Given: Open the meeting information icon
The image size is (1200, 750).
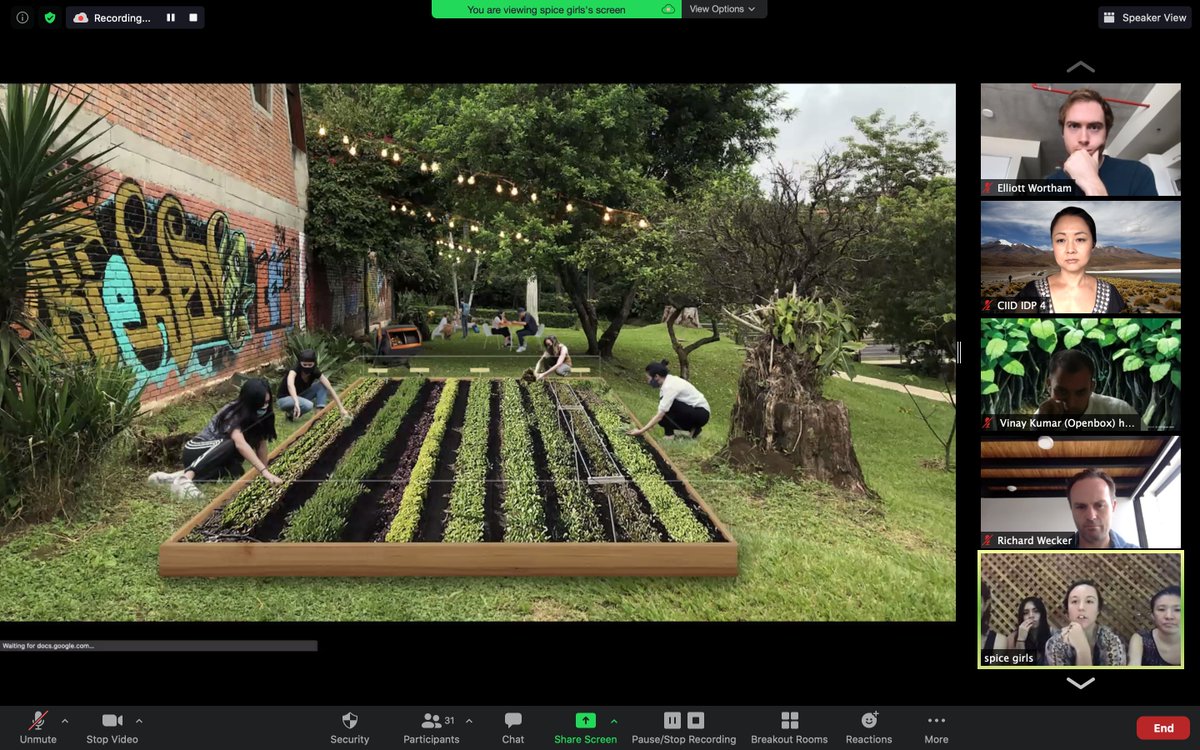Looking at the screenshot, I should pos(22,17).
